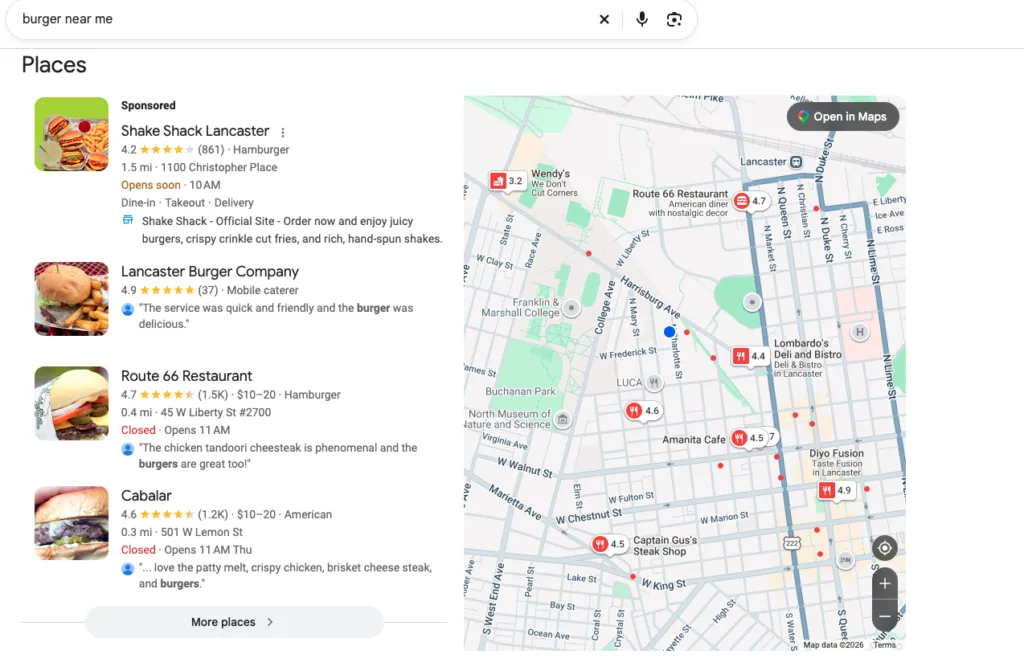Viewport: 1024px width, 671px height.
Task: Click the map Terms link
Action: tap(884, 645)
